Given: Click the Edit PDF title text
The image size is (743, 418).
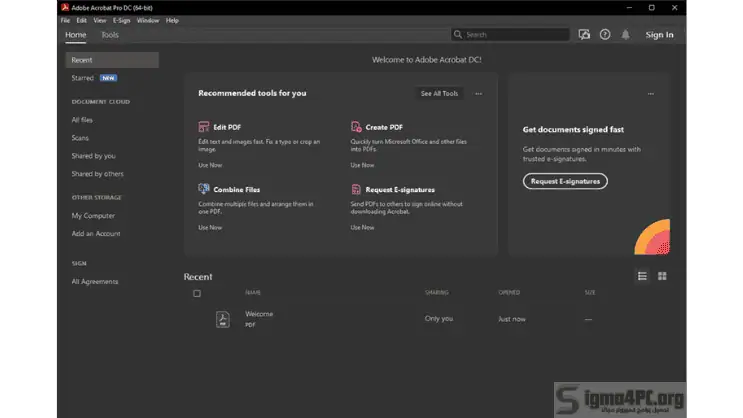Looking at the screenshot, I should 227,127.
